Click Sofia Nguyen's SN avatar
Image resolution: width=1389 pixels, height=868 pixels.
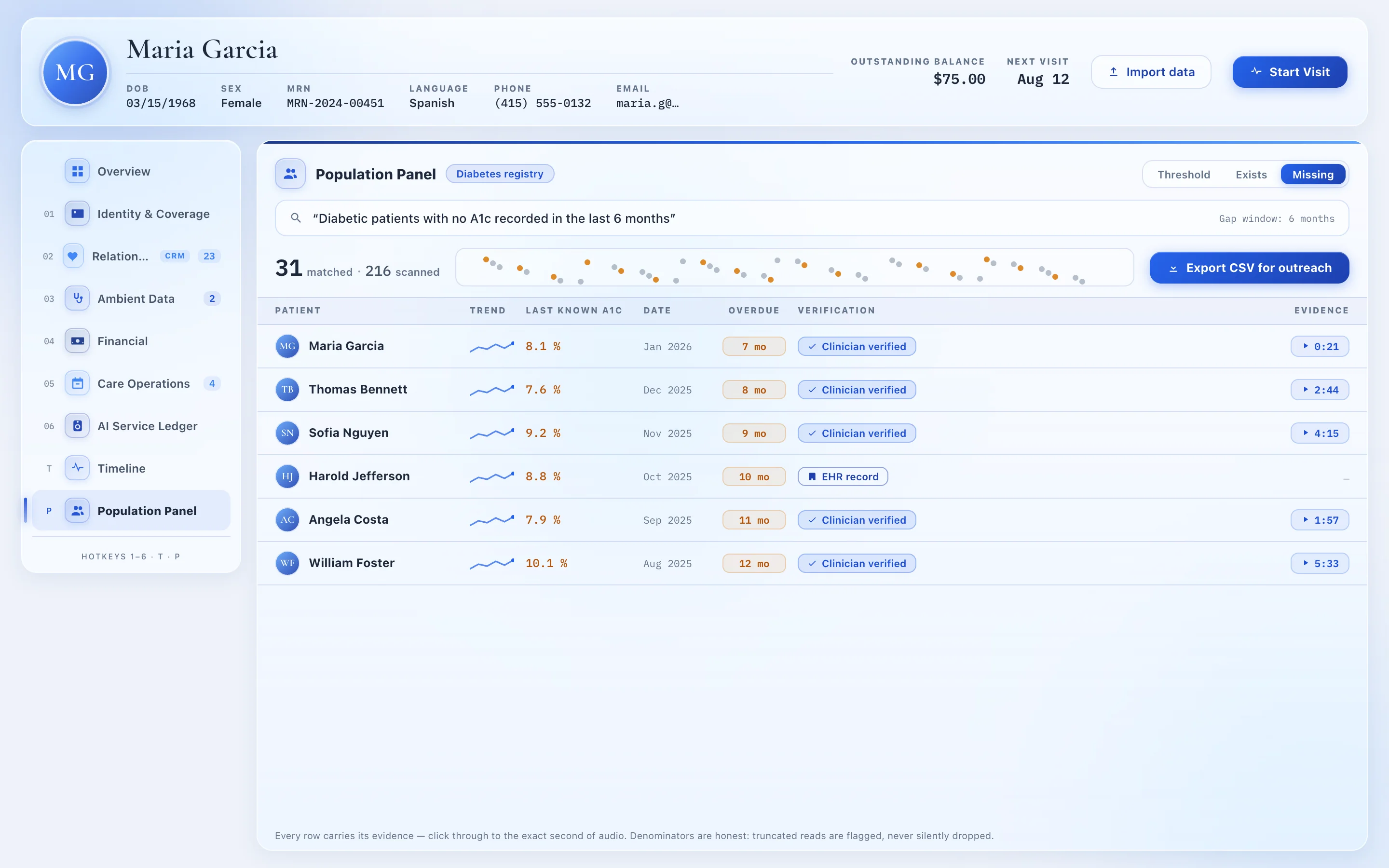(x=287, y=433)
